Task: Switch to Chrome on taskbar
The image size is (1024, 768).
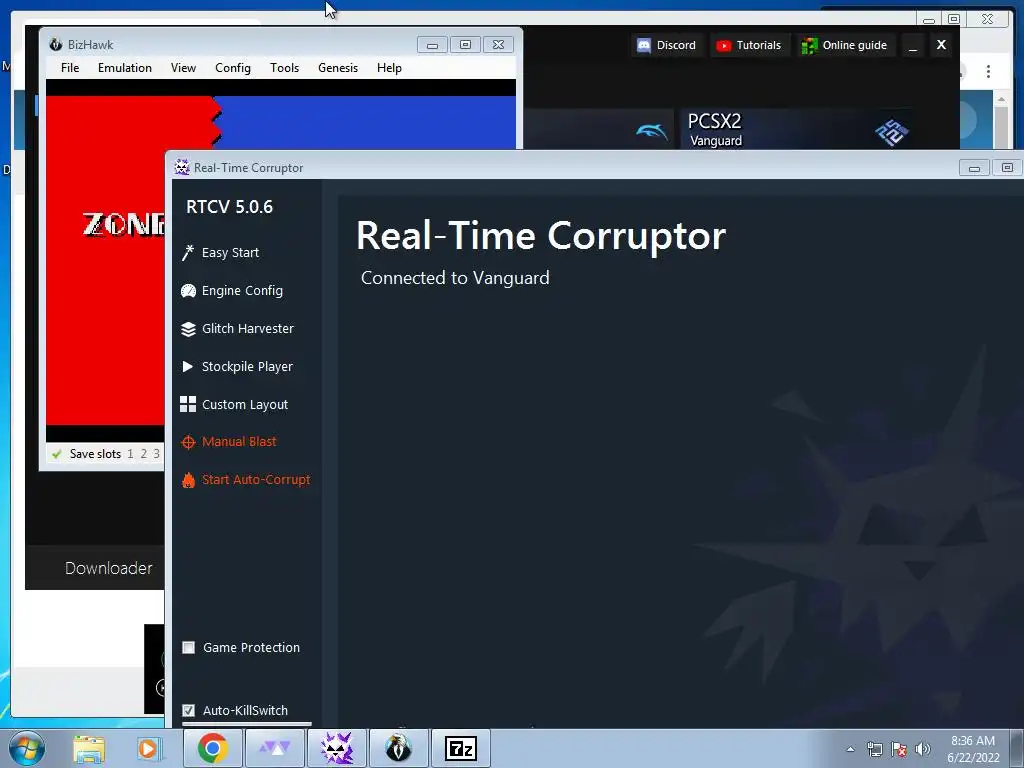Action: 212,748
